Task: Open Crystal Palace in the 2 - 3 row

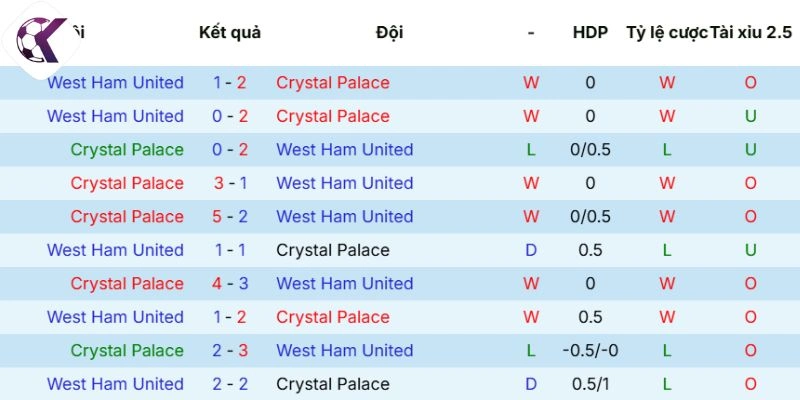Action: (127, 350)
